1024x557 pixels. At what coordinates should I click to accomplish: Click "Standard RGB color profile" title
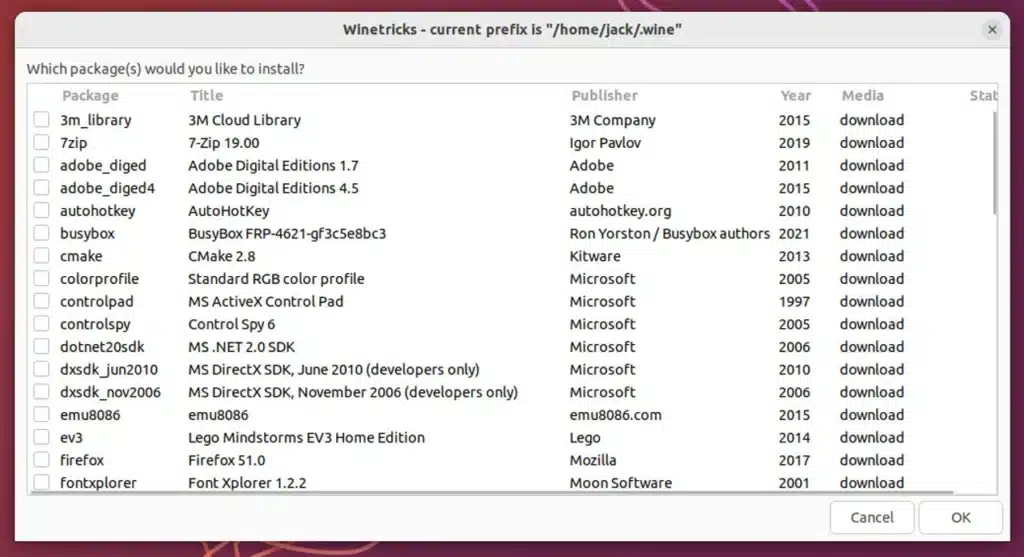point(276,279)
